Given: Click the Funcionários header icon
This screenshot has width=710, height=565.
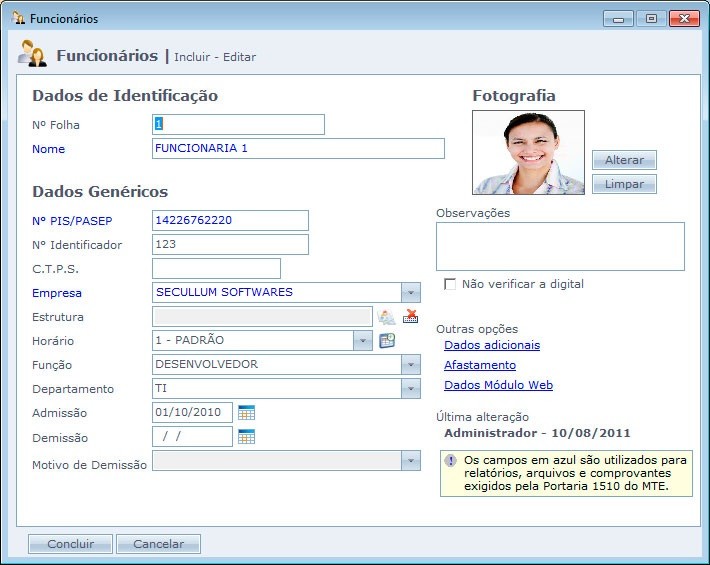Looking at the screenshot, I should [33, 55].
